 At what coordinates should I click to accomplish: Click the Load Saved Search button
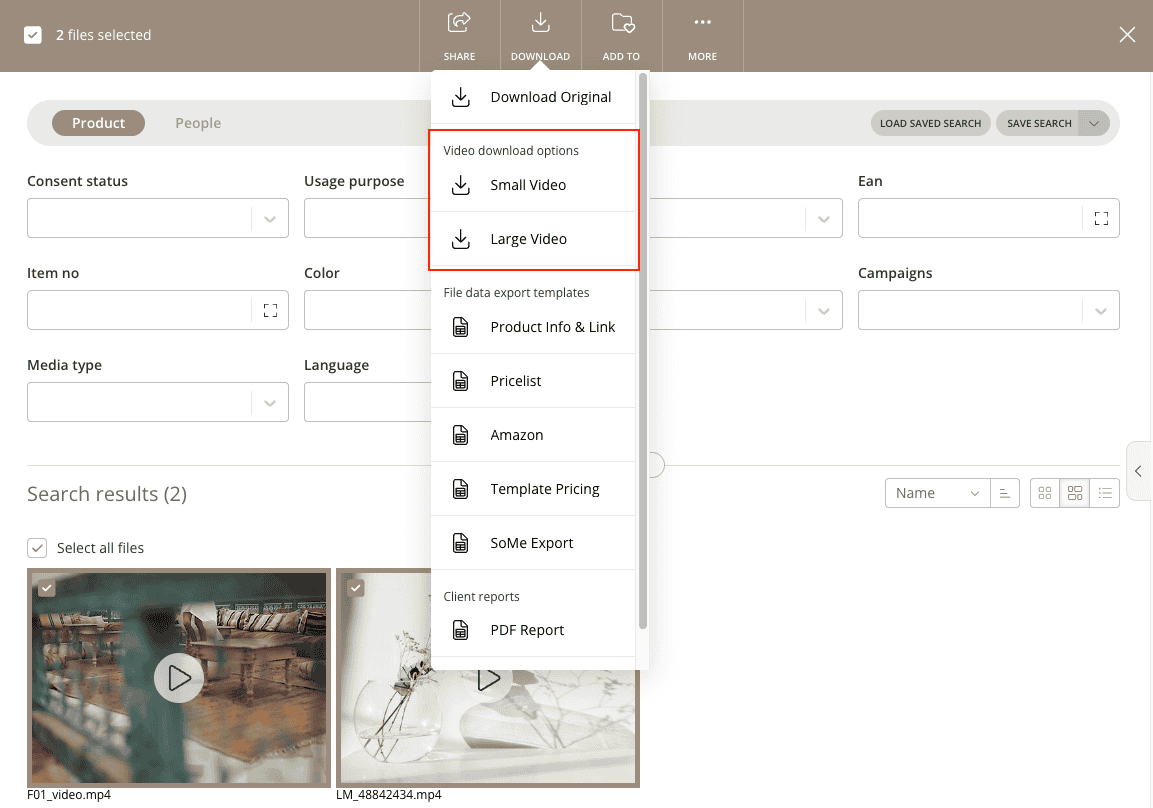click(x=930, y=123)
